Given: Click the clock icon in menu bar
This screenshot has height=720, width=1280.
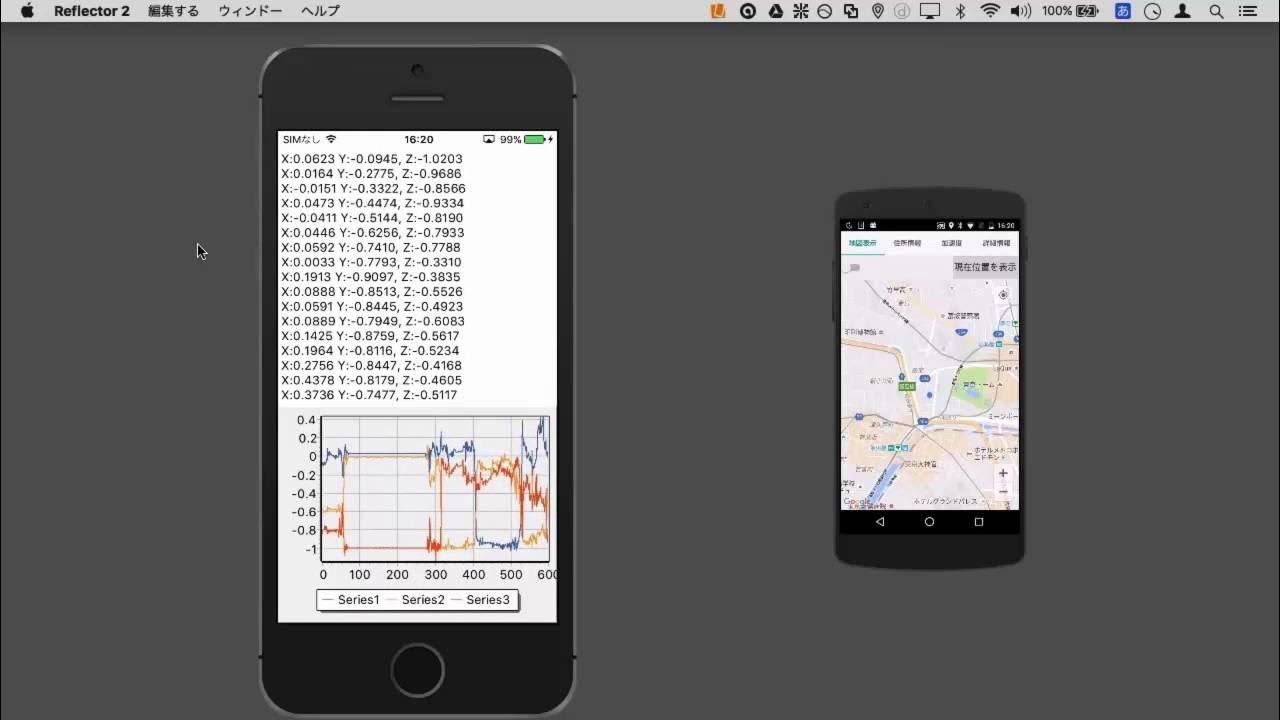Looking at the screenshot, I should pyautogui.click(x=1153, y=11).
